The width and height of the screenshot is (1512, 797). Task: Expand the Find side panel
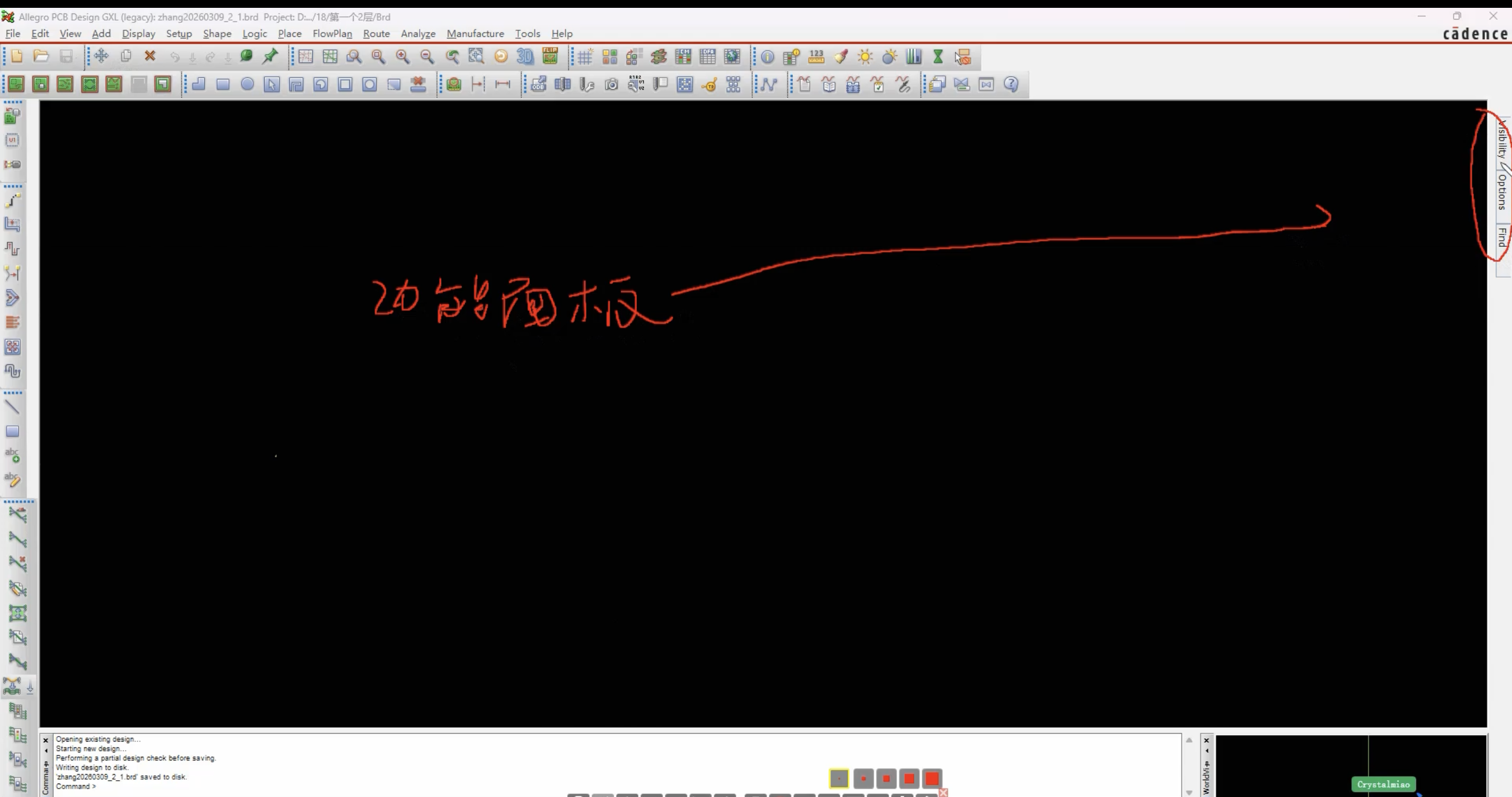click(1502, 238)
